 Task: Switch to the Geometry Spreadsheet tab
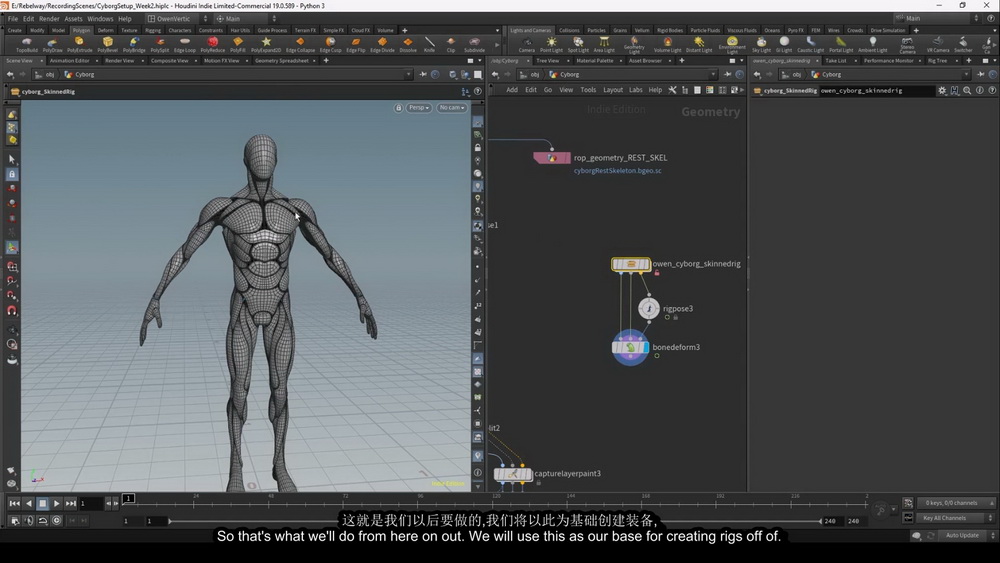point(281,61)
